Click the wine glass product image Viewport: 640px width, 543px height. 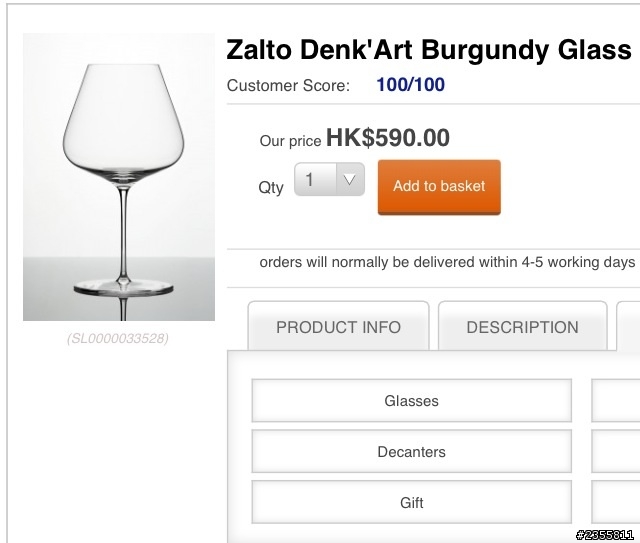pyautogui.click(x=119, y=177)
